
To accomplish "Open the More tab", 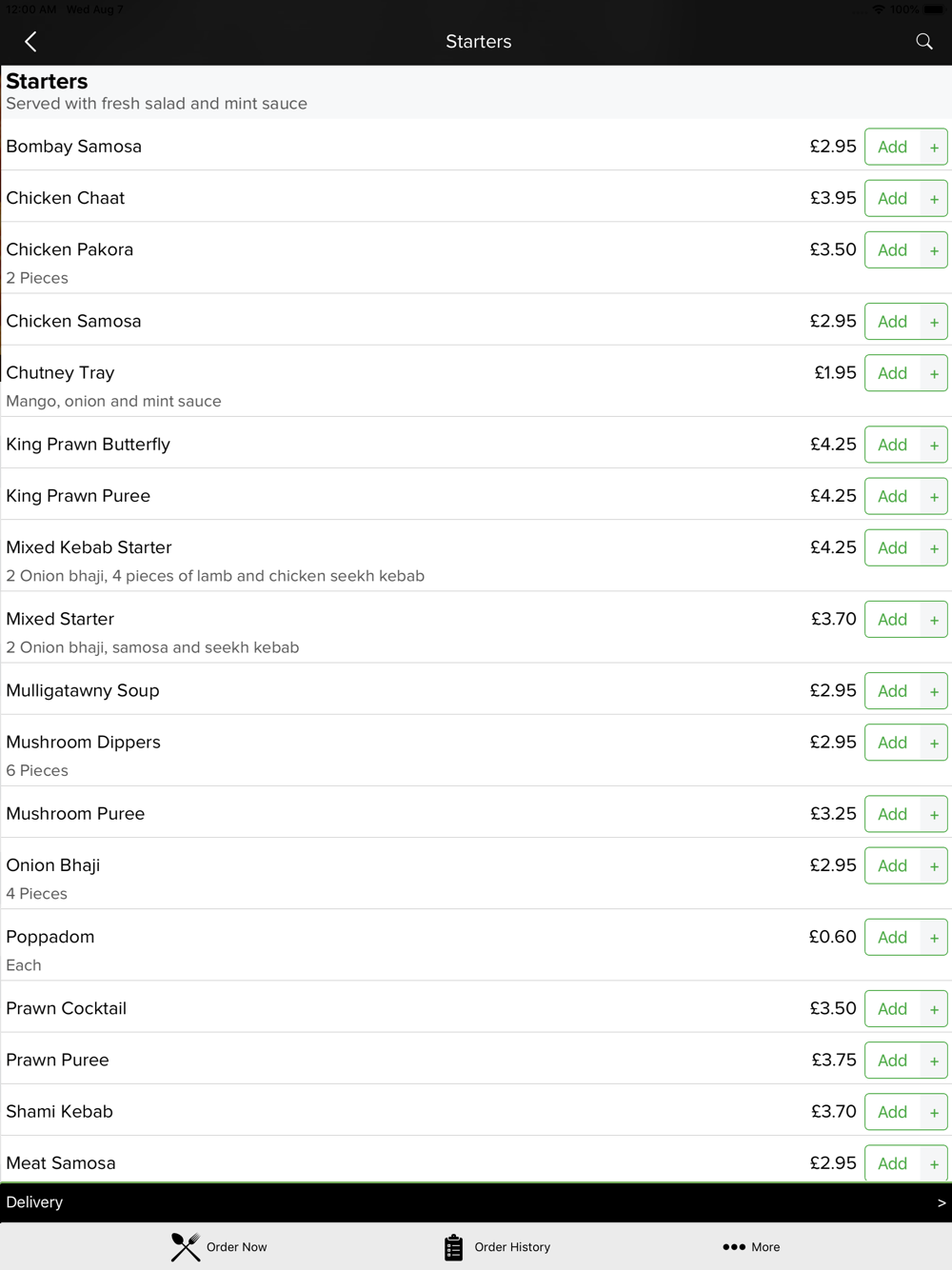I will pyautogui.click(x=751, y=1246).
